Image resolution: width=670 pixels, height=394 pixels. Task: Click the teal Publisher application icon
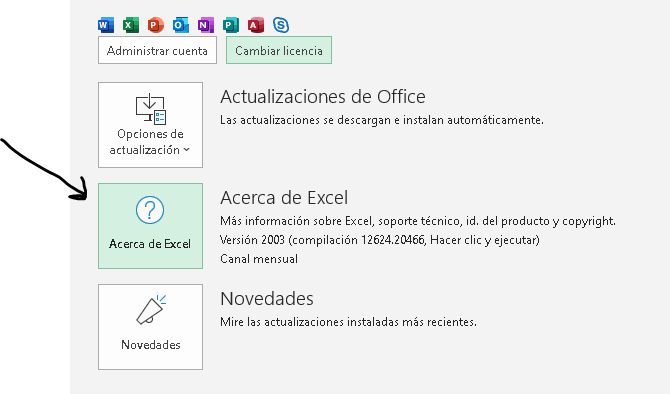pyautogui.click(x=231, y=25)
